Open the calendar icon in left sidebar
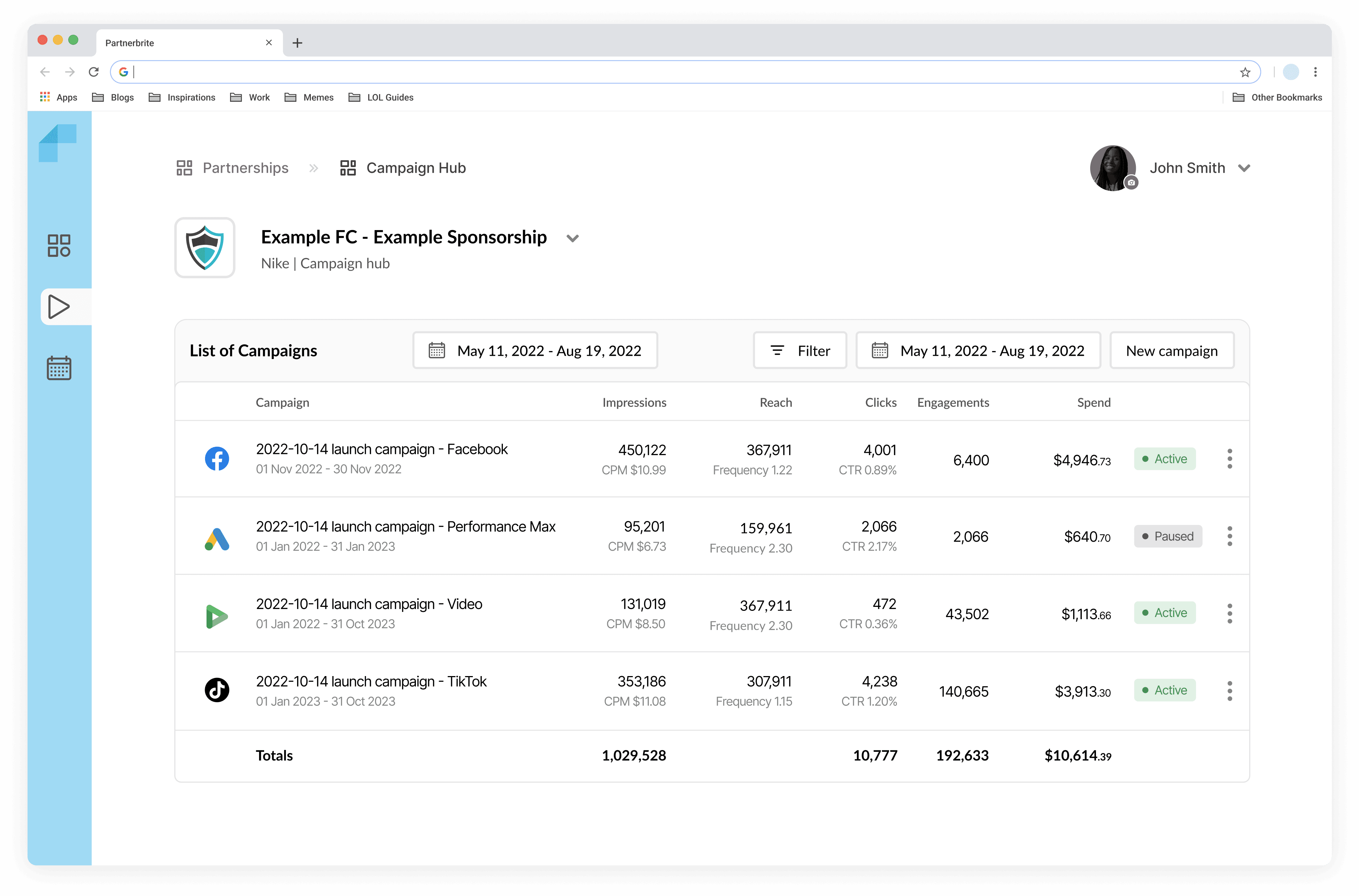 coord(59,368)
